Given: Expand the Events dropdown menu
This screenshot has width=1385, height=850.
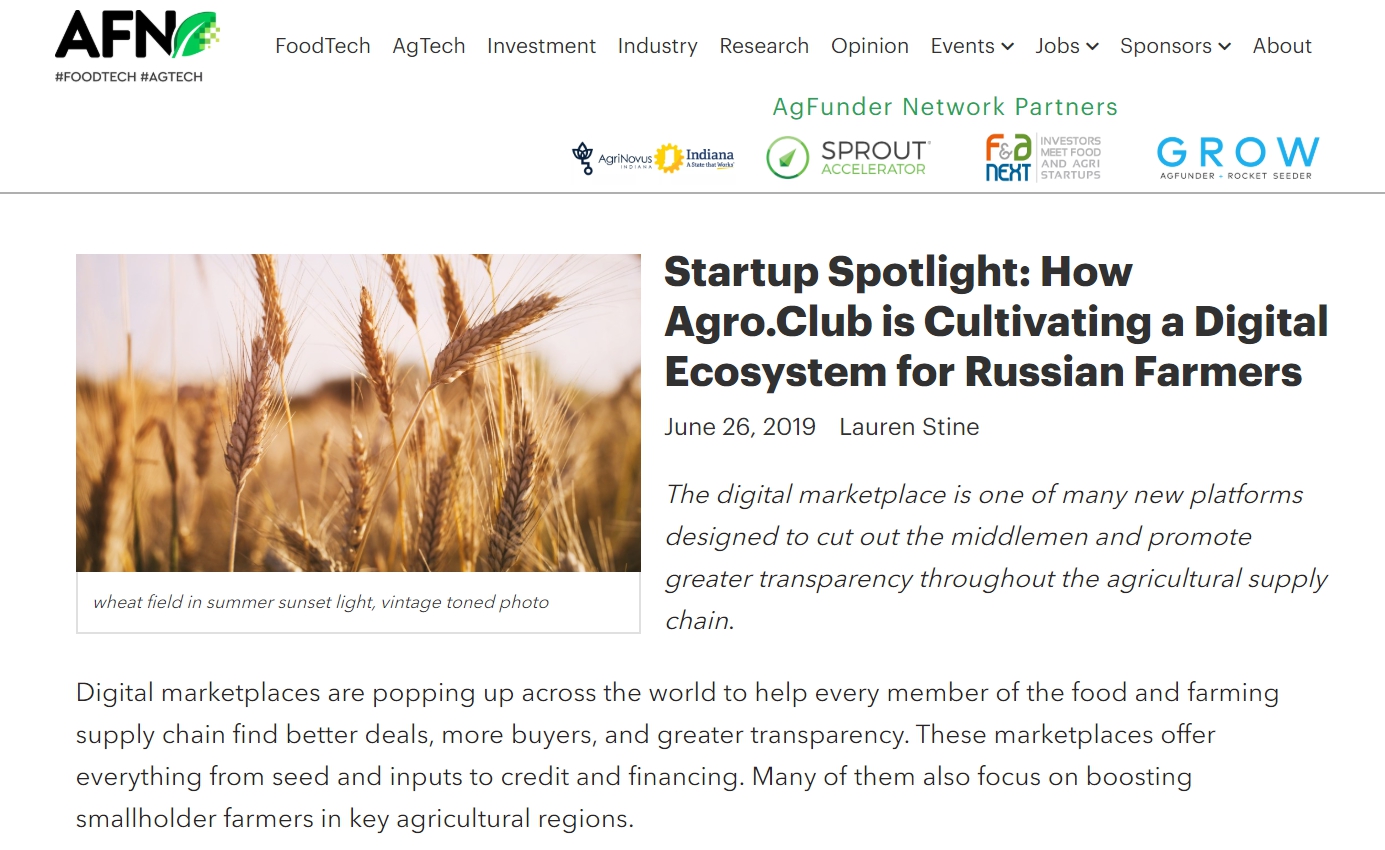Looking at the screenshot, I should (x=972, y=46).
